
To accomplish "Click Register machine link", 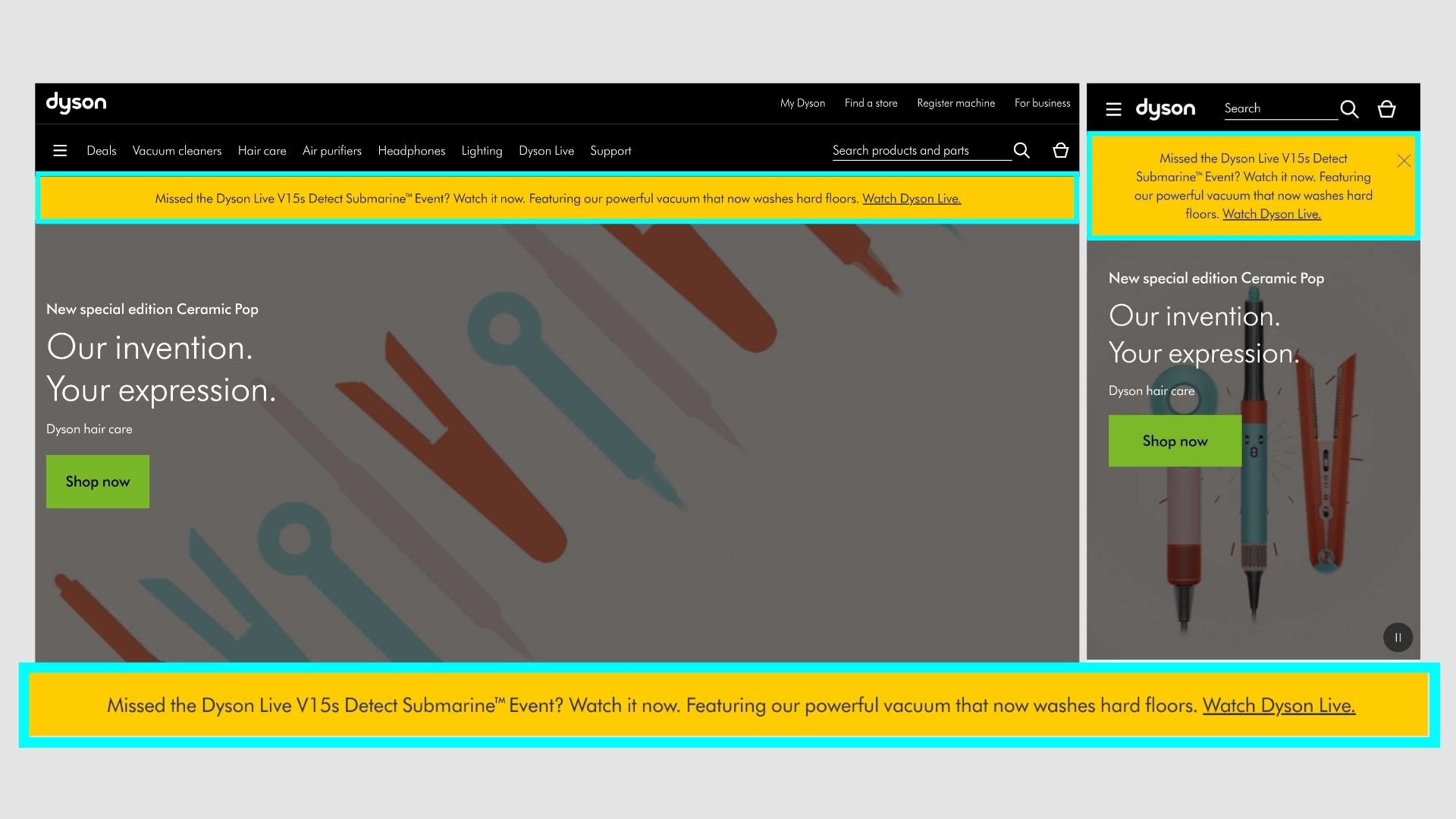I will (x=955, y=103).
